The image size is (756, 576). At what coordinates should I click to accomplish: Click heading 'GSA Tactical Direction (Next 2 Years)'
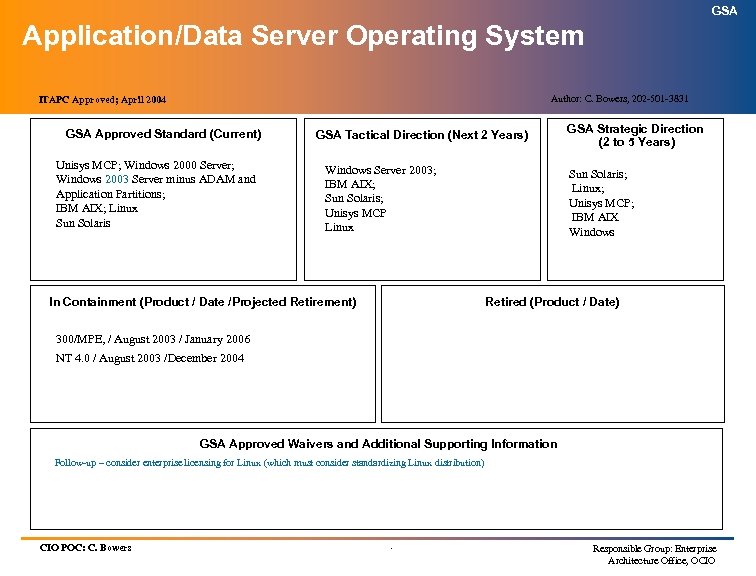point(422,135)
